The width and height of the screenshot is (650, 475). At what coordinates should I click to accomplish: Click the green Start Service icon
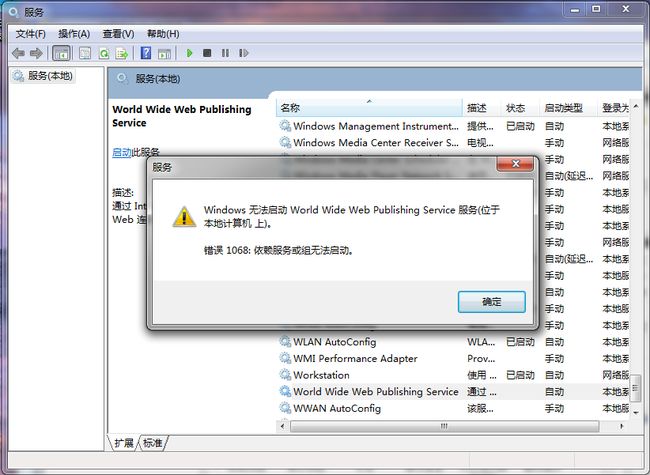pos(189,53)
